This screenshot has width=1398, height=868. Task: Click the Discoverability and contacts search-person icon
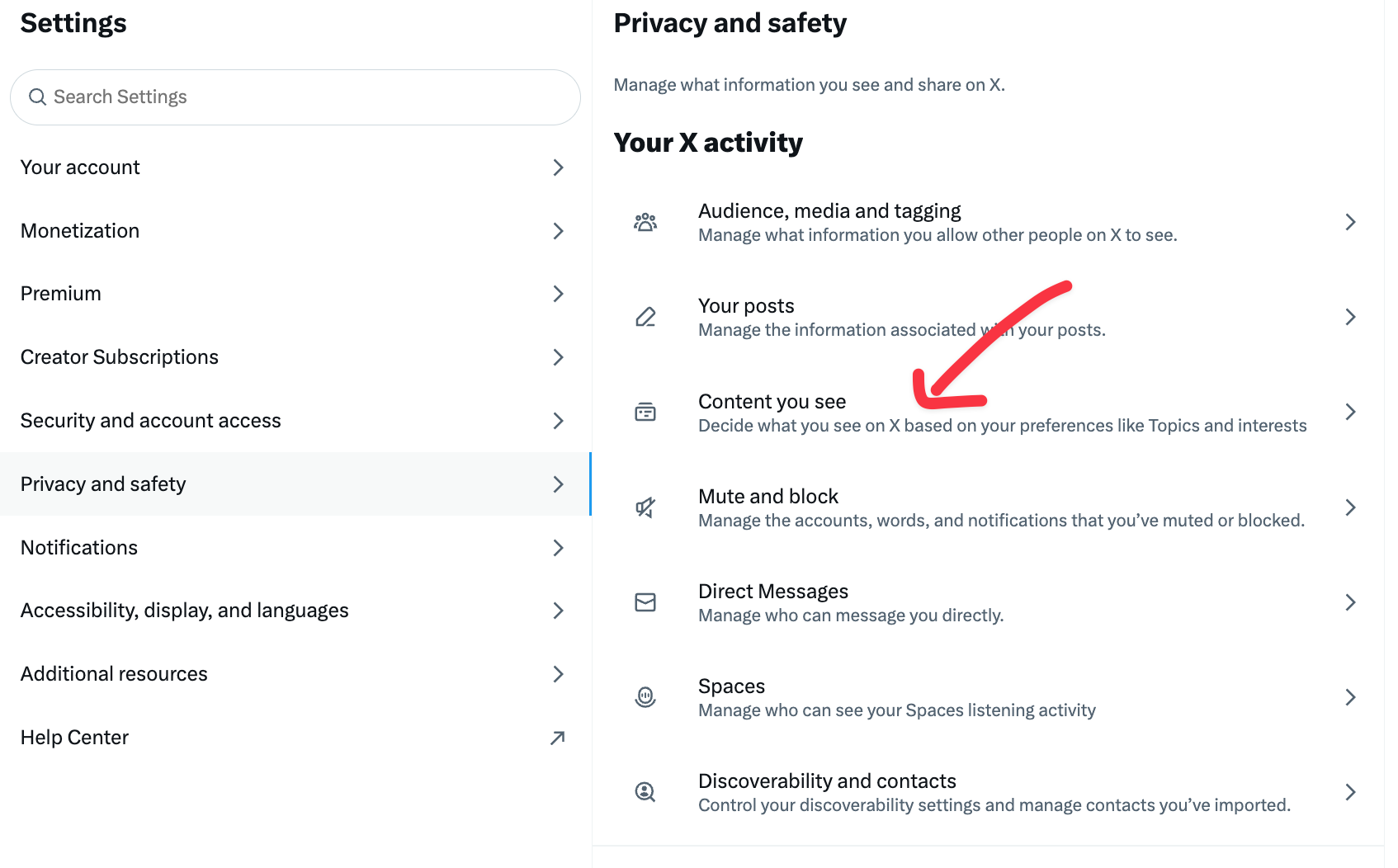point(645,792)
